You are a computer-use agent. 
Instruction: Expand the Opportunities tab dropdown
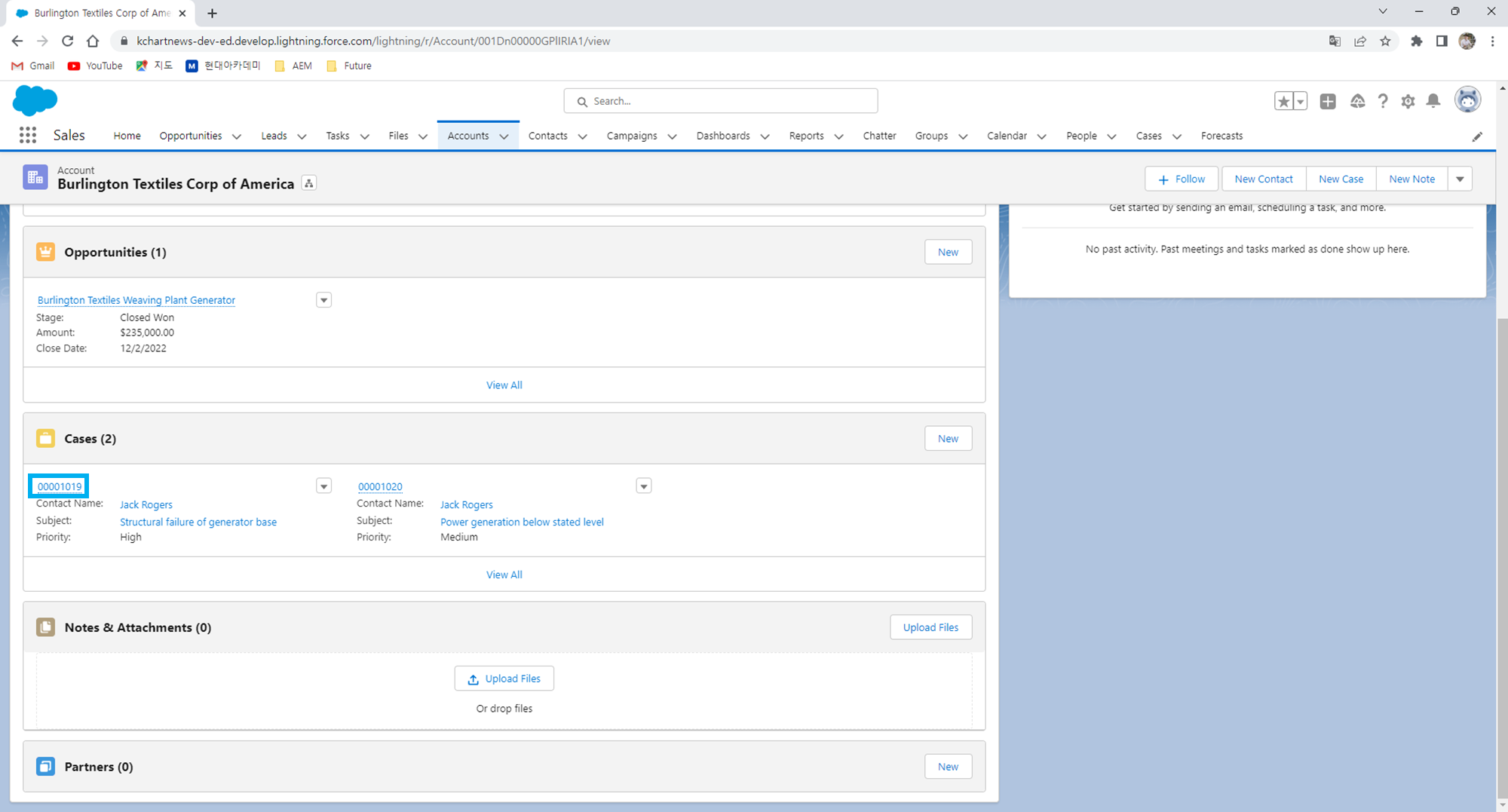(x=237, y=136)
